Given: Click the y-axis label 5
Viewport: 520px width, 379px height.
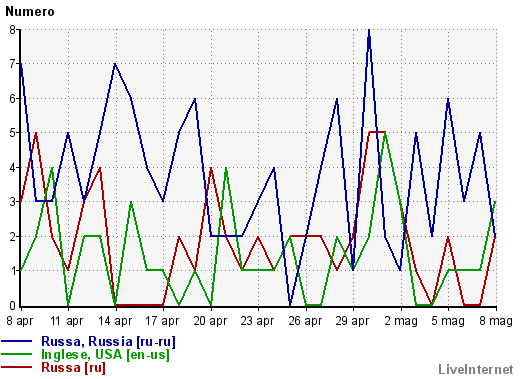Looking at the screenshot, I should [x=13, y=133].
